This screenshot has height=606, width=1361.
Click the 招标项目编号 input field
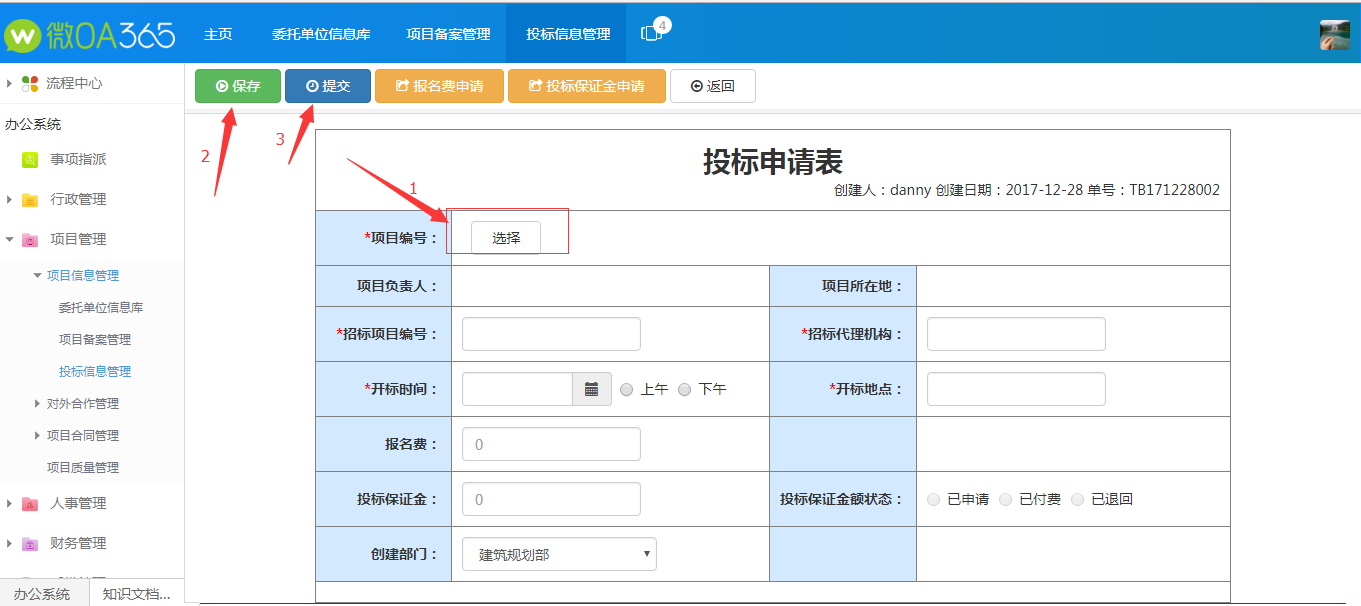click(551, 334)
